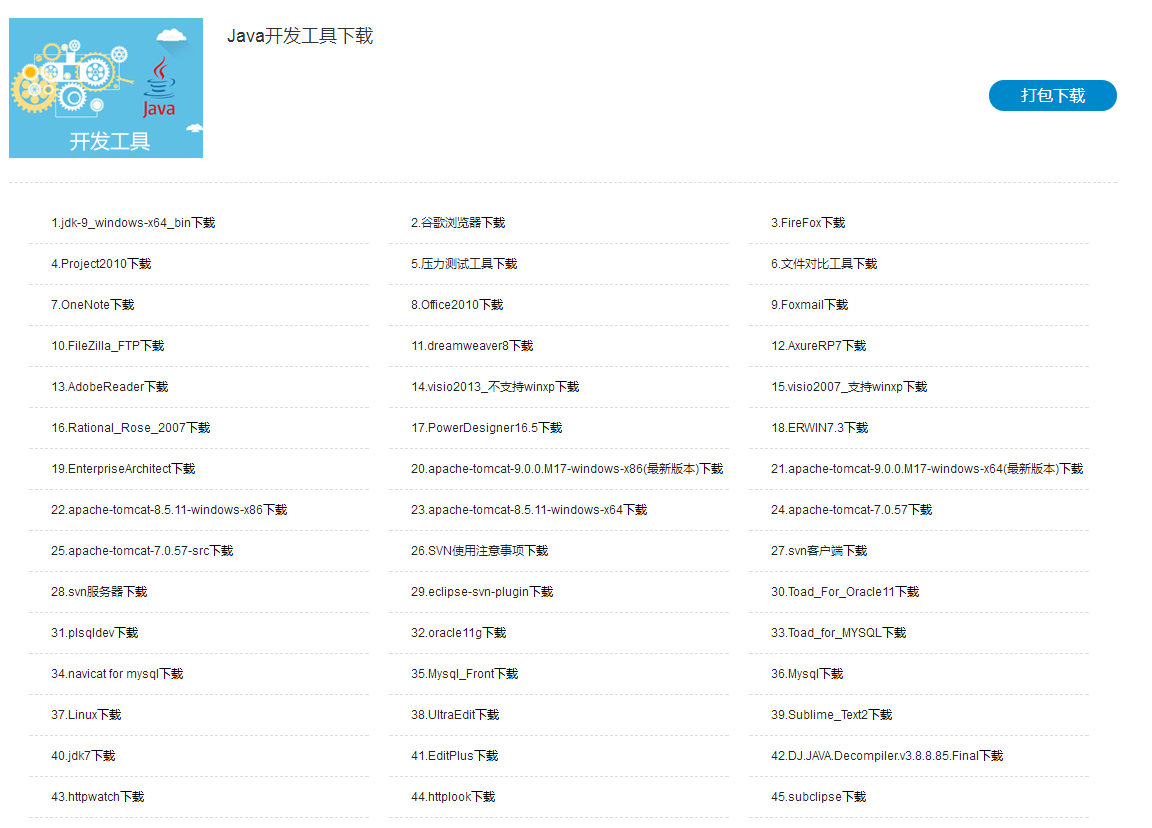Select the AxureRP7下载 link
The width and height of the screenshot is (1152, 828).
(x=818, y=346)
